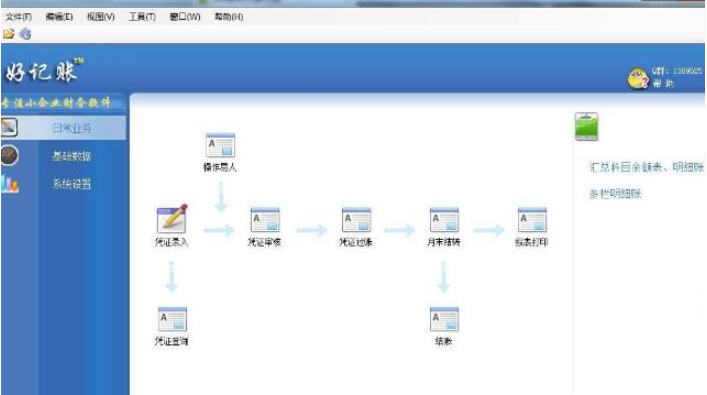The width and height of the screenshot is (707, 395).
Task: Open the 窗口(W) menu
Action: click(185, 17)
